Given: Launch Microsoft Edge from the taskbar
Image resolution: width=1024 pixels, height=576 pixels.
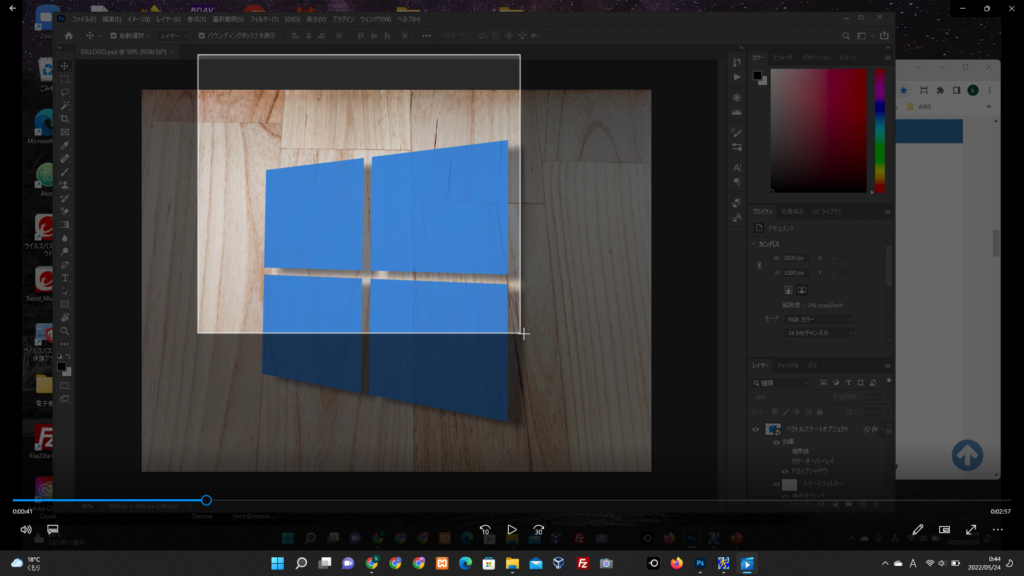Looking at the screenshot, I should pos(466,563).
